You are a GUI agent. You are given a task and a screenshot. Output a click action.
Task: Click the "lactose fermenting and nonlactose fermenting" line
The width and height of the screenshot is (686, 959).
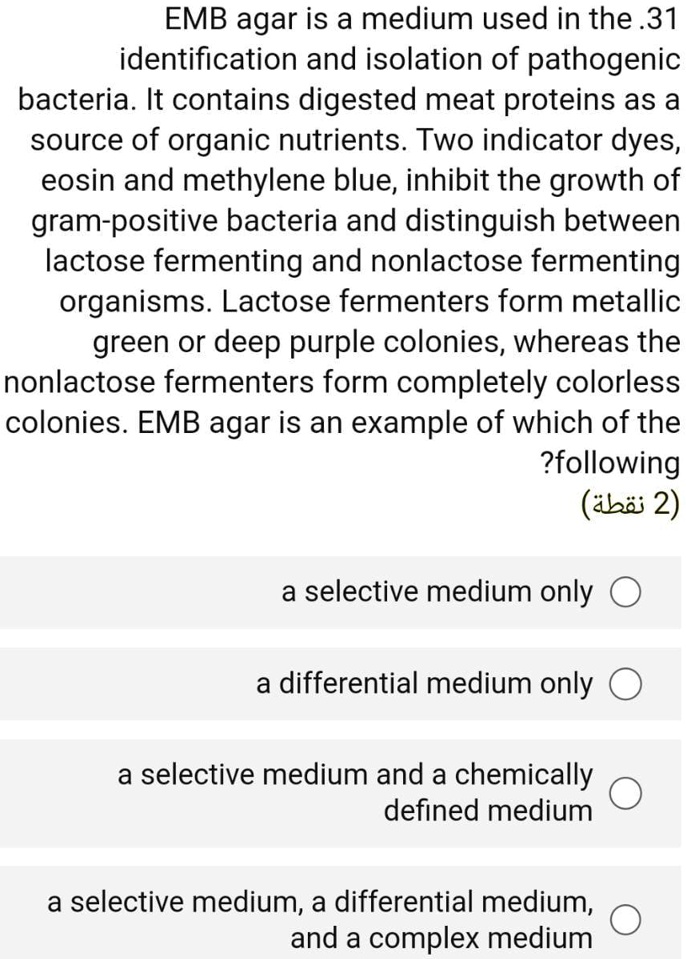tap(362, 262)
